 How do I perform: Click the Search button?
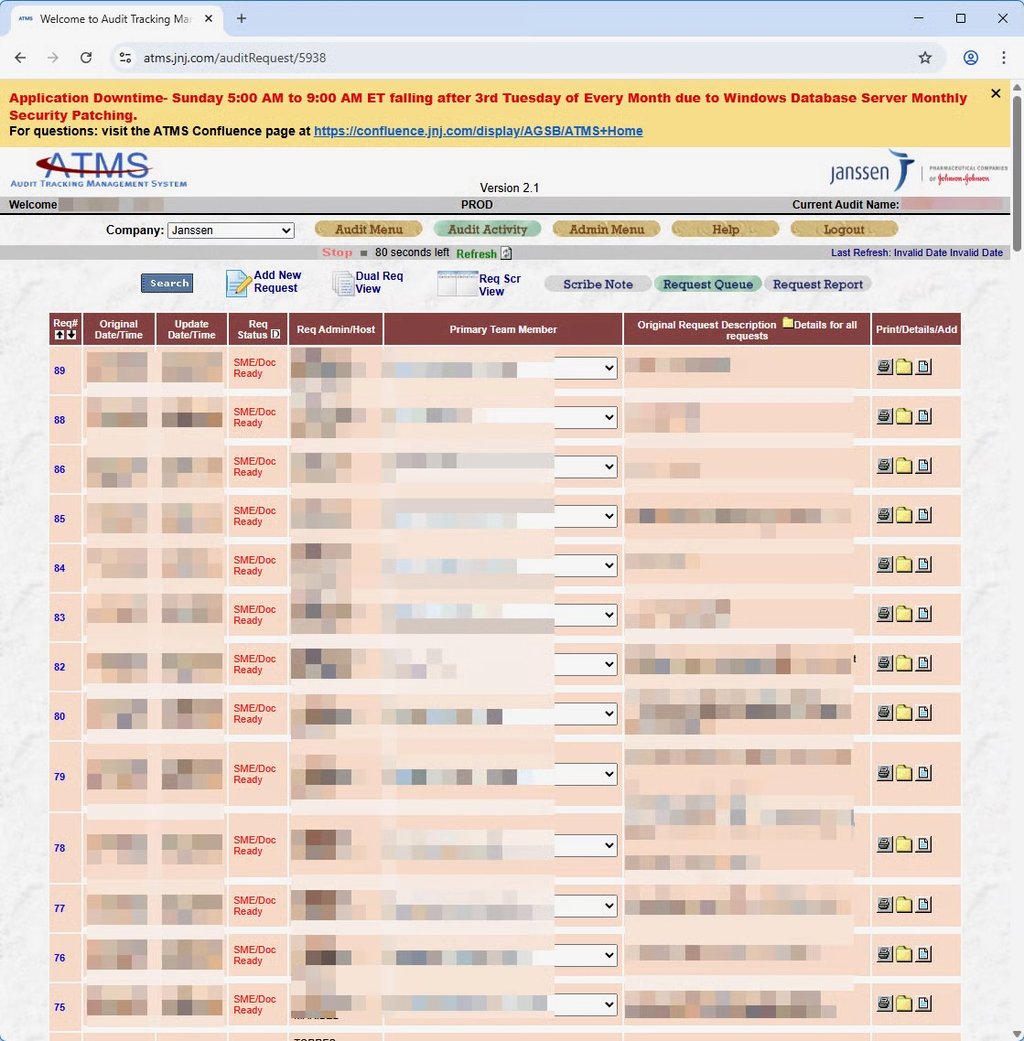coord(167,283)
